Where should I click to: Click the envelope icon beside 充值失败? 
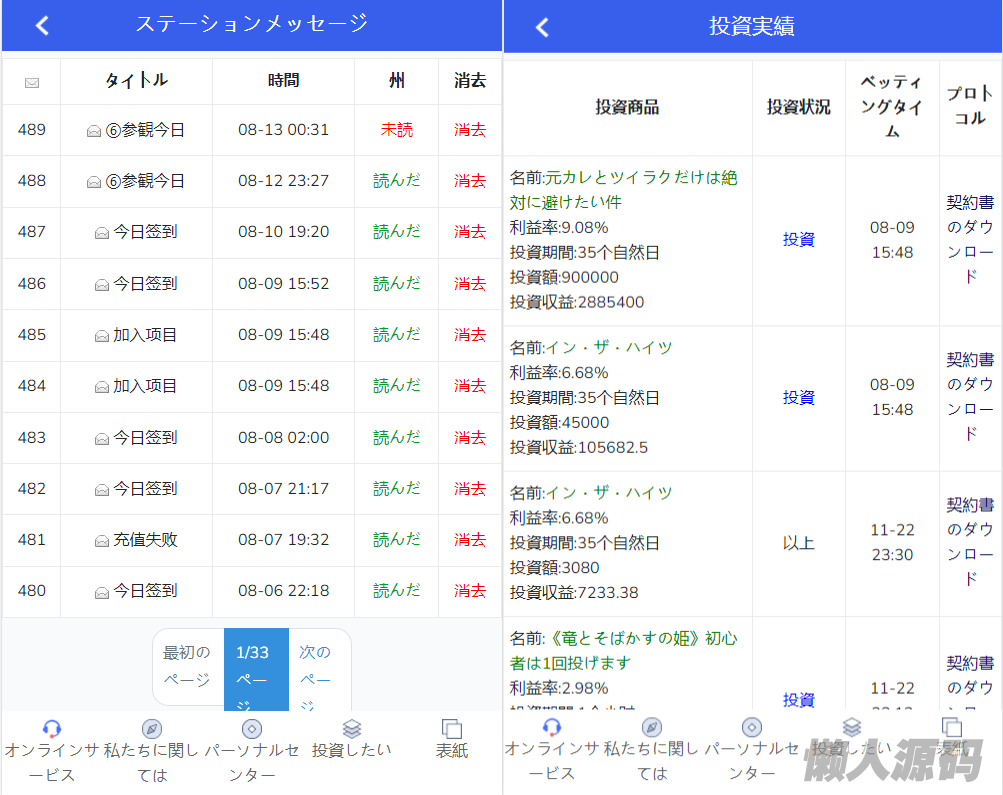pyautogui.click(x=102, y=541)
